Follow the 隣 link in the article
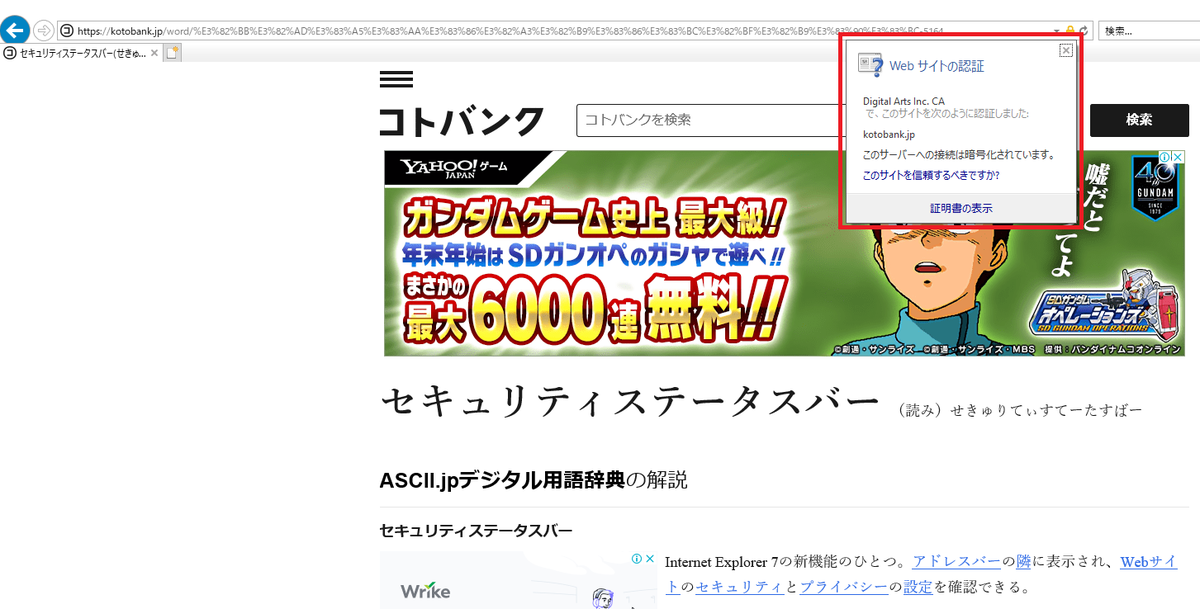The height and width of the screenshot is (609, 1200). [1023, 562]
